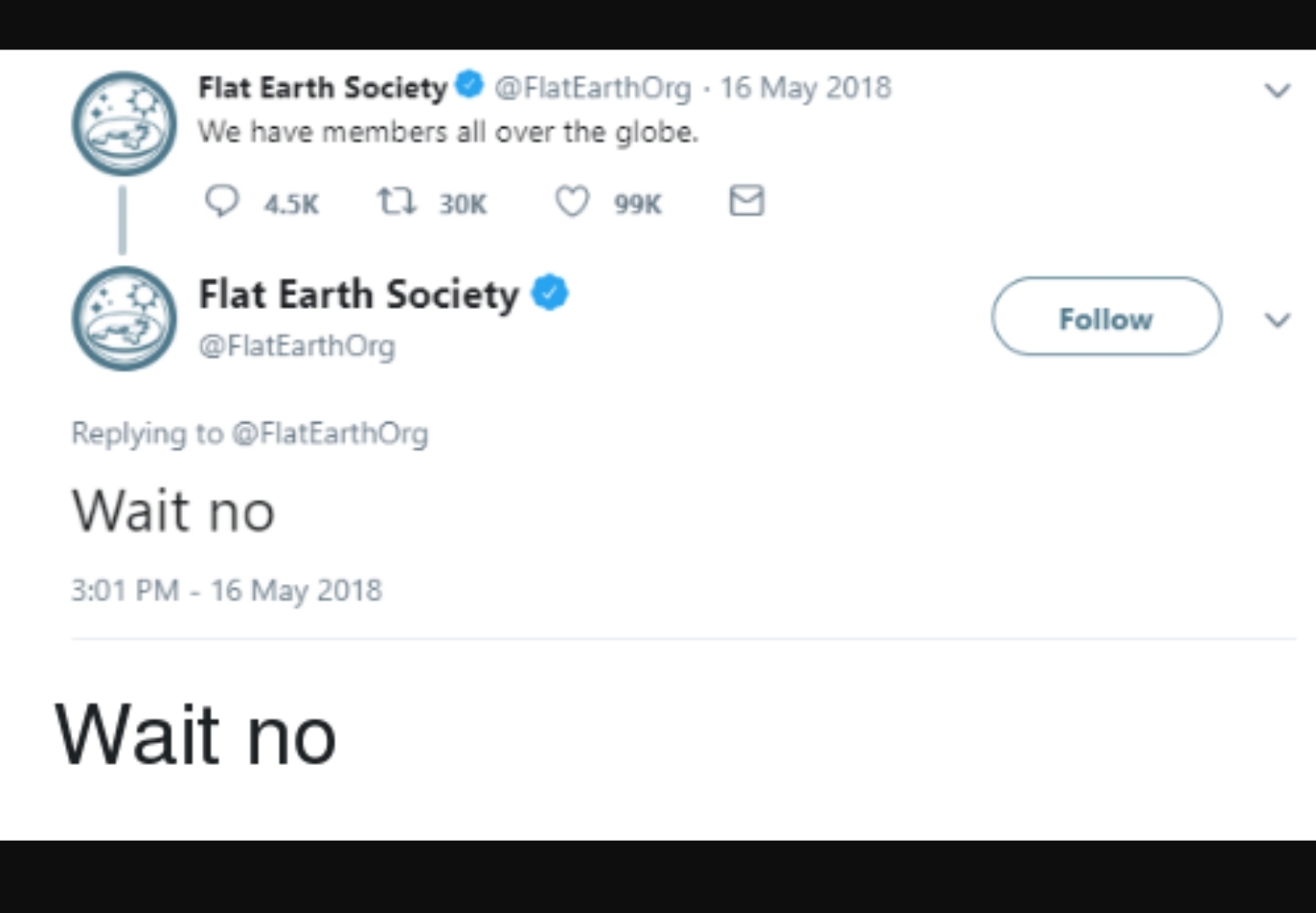The height and width of the screenshot is (913, 1316).
Task: Click the @FlatEarthOrg handle under the large name
Action: click(x=297, y=346)
